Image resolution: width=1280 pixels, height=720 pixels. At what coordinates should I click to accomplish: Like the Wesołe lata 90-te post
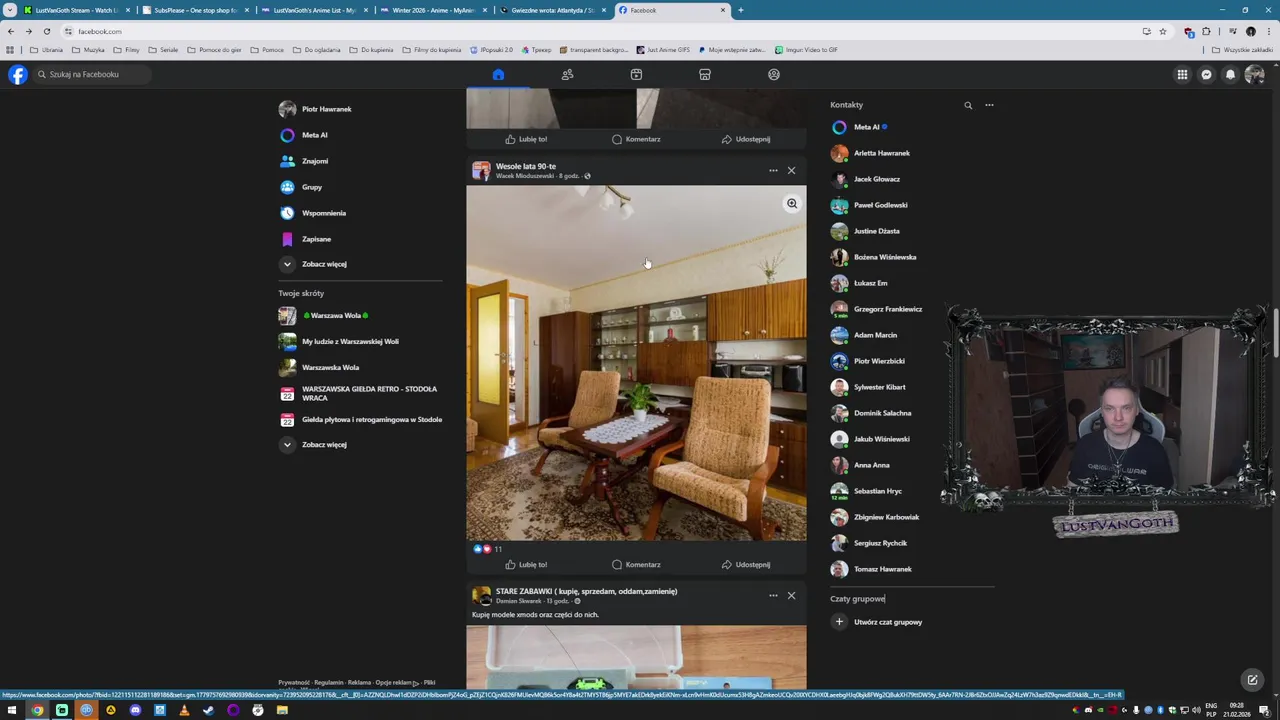pyautogui.click(x=526, y=565)
